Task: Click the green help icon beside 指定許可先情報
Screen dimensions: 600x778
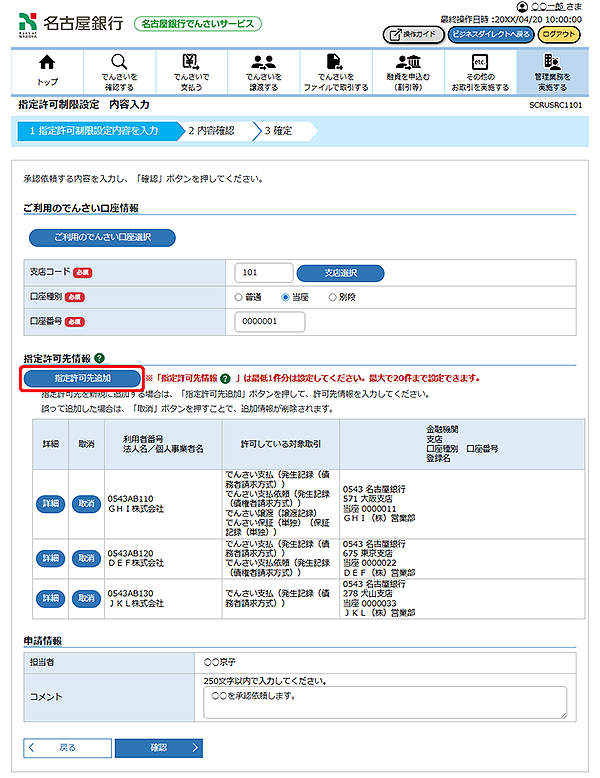Action: tap(100, 358)
